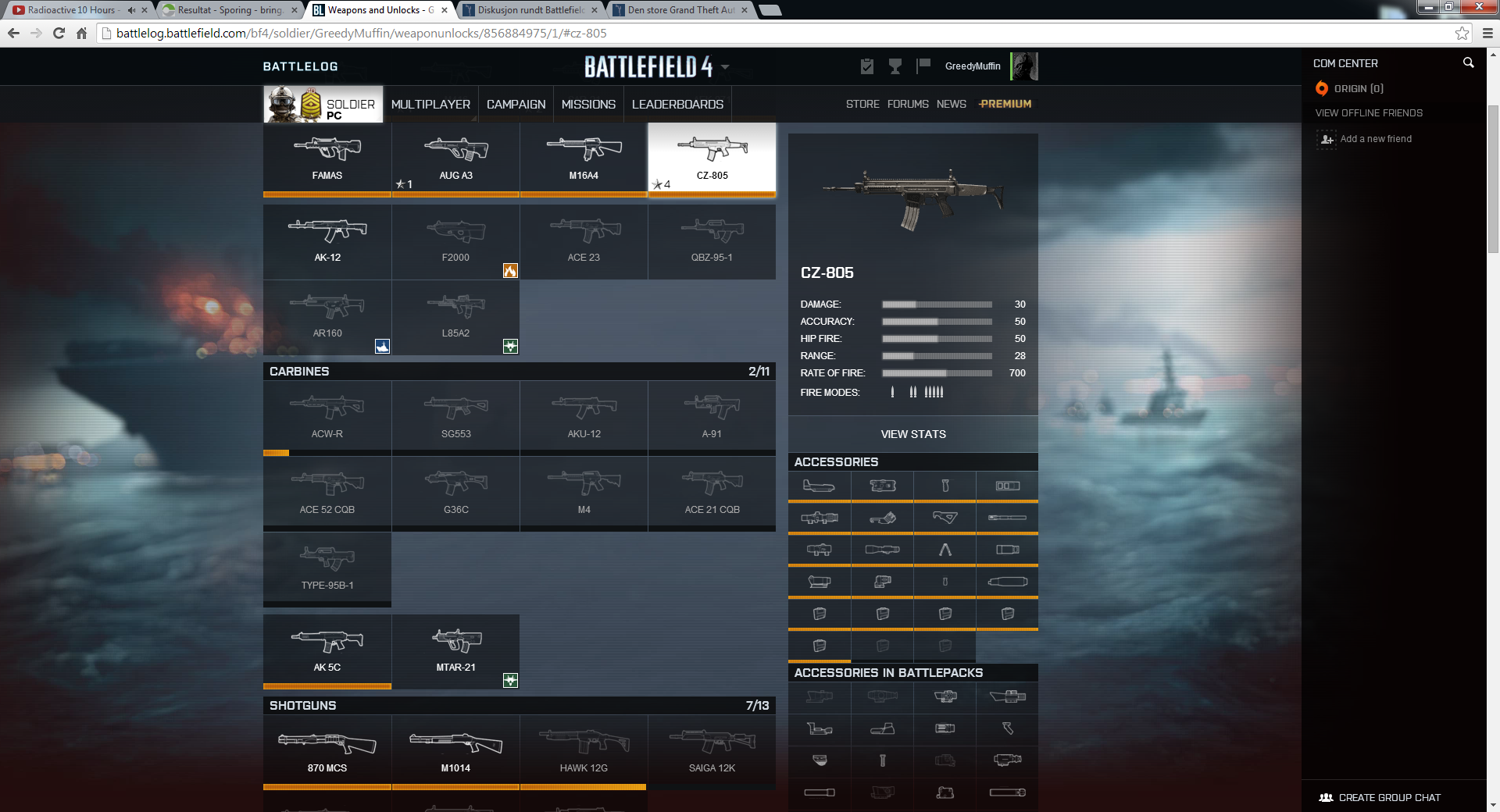Open the News link
The height and width of the screenshot is (812, 1500).
click(952, 104)
